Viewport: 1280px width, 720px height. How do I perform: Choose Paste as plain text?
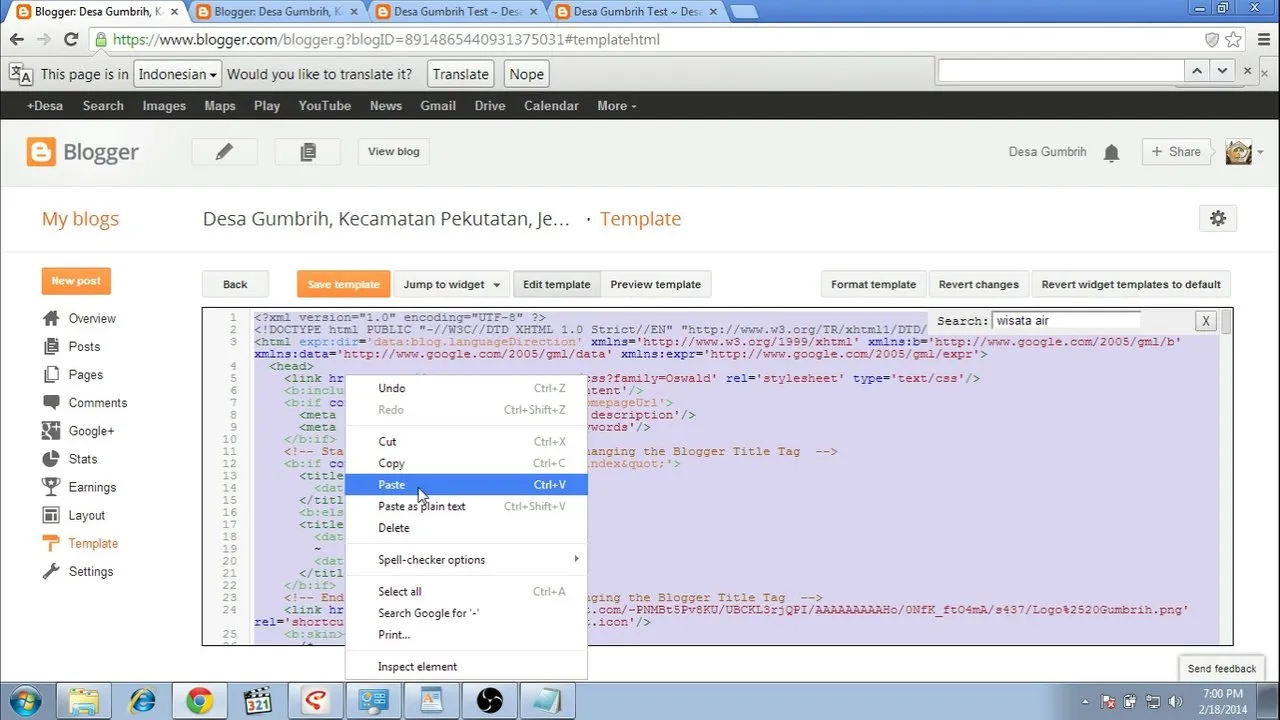(x=466, y=506)
